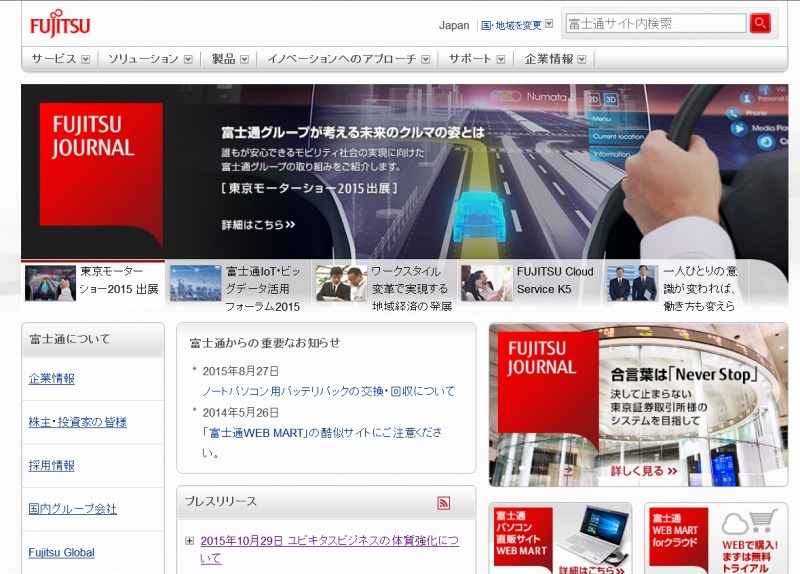Open the ユビキタスビジネスの体質強化 press release link
The height and width of the screenshot is (574, 800).
(x=329, y=550)
